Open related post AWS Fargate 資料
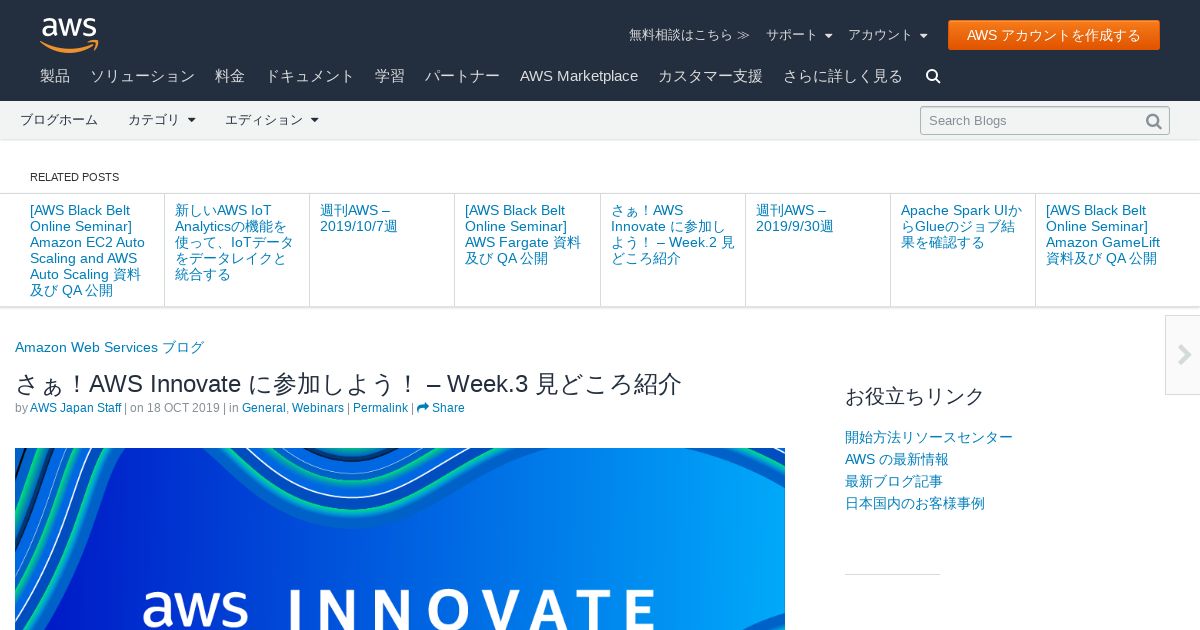Image resolution: width=1200 pixels, height=630 pixels. pos(522,234)
